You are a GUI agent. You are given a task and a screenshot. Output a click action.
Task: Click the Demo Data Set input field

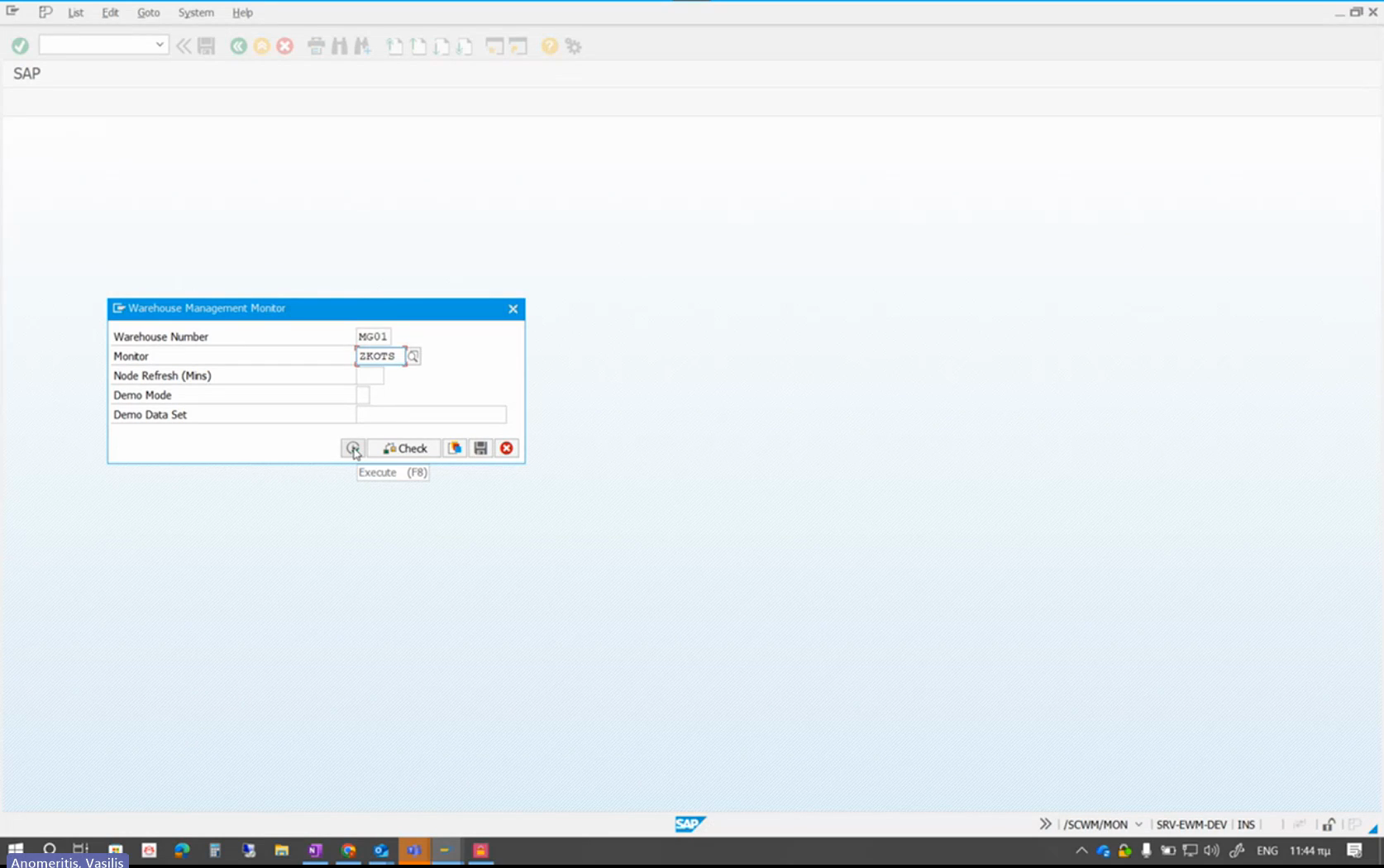click(431, 415)
